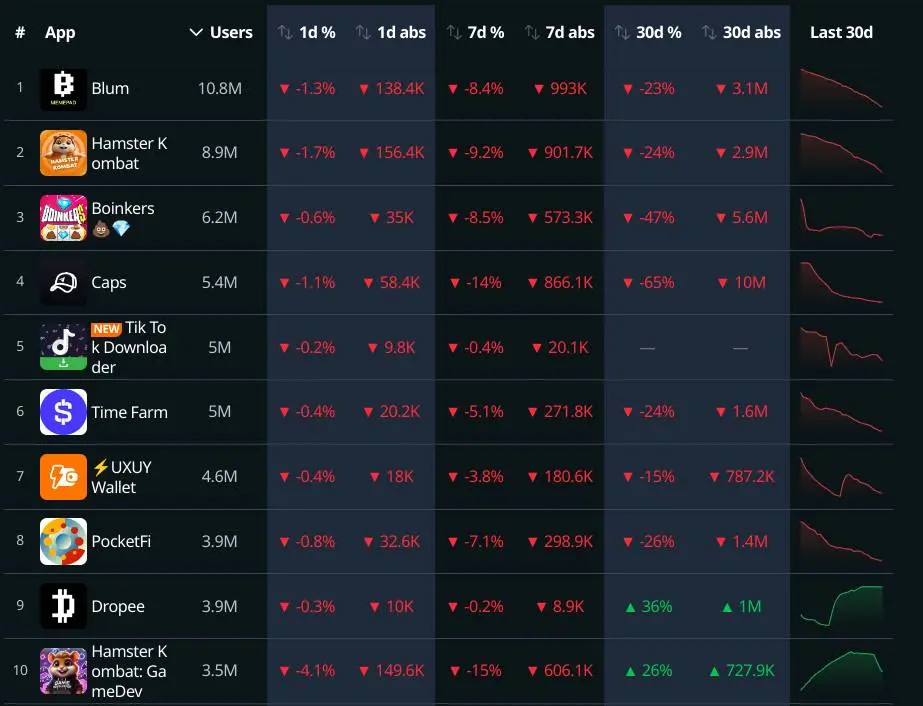Click Blum's 10.8M users value

click(220, 88)
